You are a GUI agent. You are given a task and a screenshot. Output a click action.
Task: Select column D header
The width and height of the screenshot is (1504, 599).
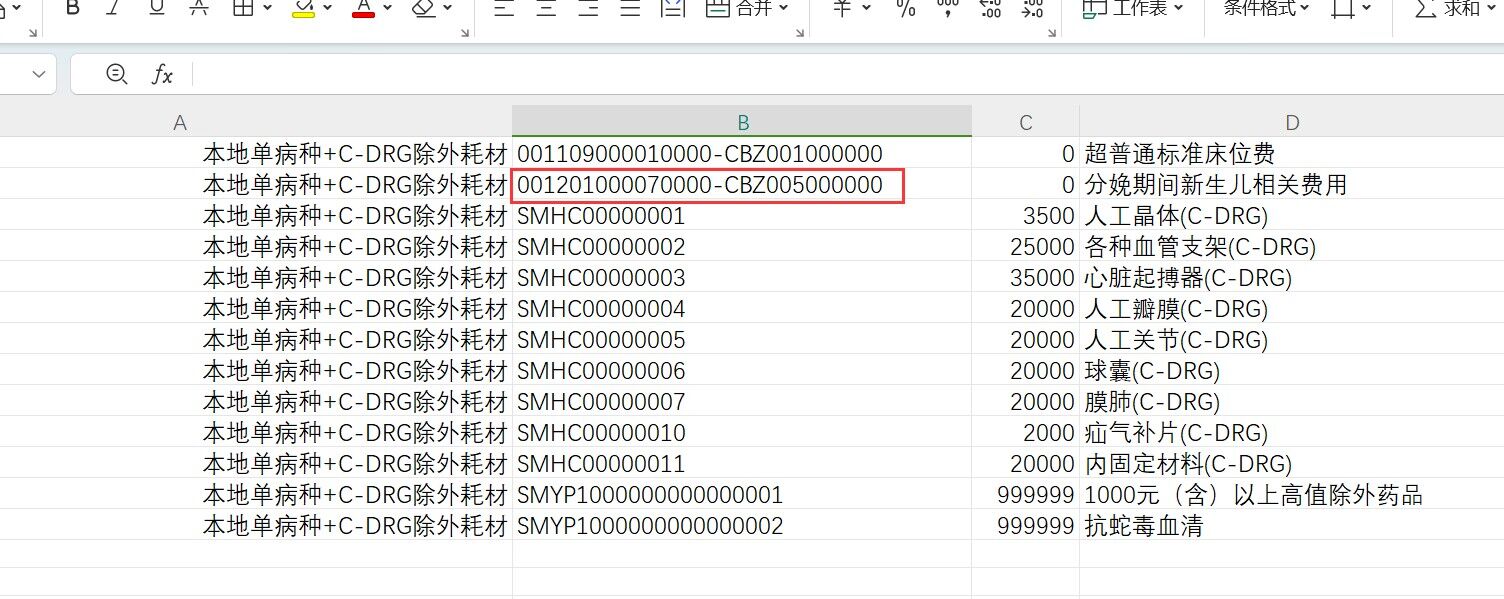[x=1292, y=122]
